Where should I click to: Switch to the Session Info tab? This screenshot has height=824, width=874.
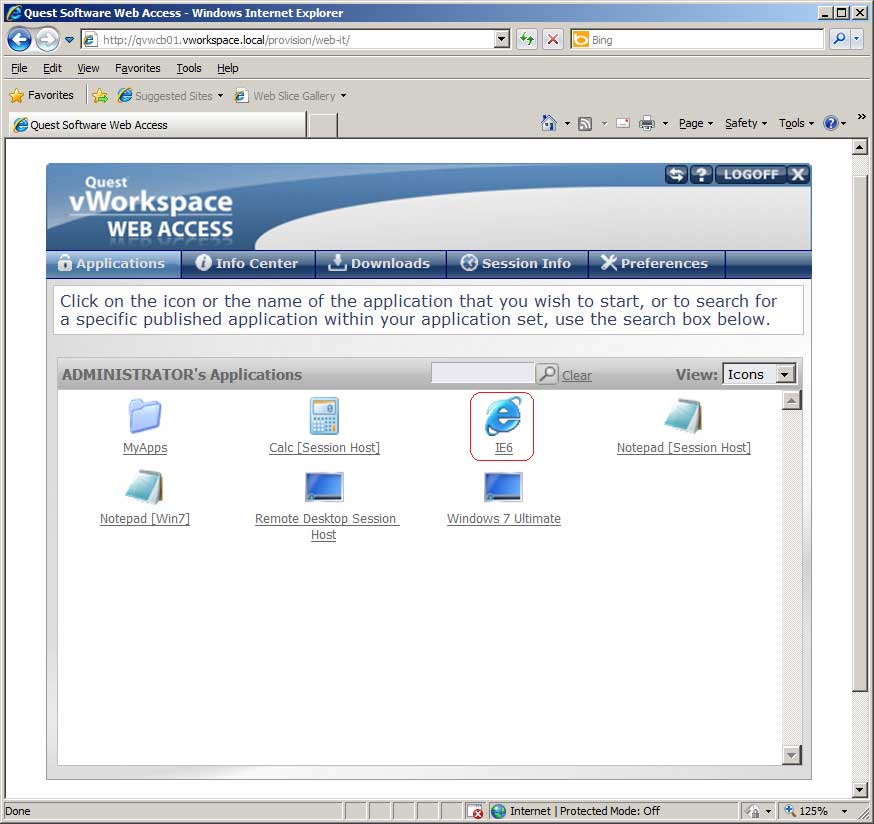(517, 263)
